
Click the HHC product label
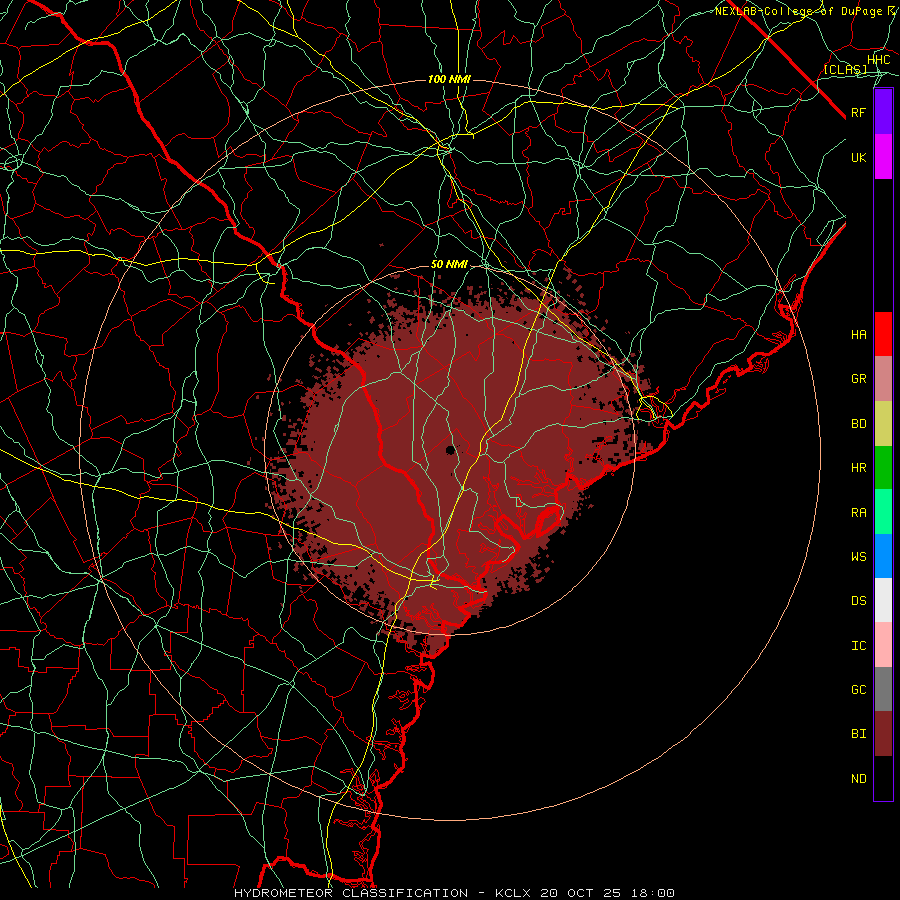[879, 60]
